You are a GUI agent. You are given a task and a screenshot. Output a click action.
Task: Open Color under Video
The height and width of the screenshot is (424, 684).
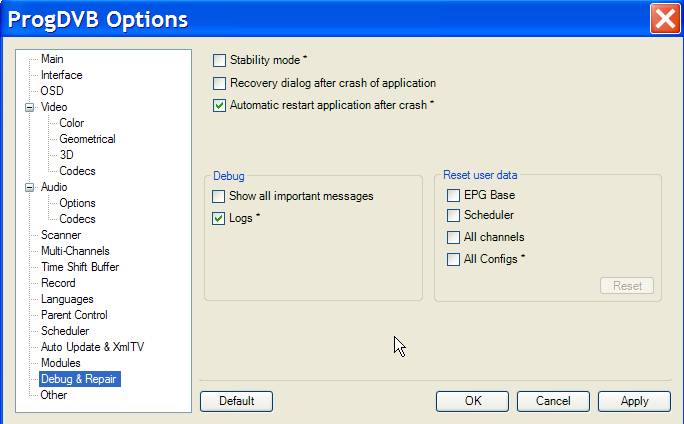72,123
